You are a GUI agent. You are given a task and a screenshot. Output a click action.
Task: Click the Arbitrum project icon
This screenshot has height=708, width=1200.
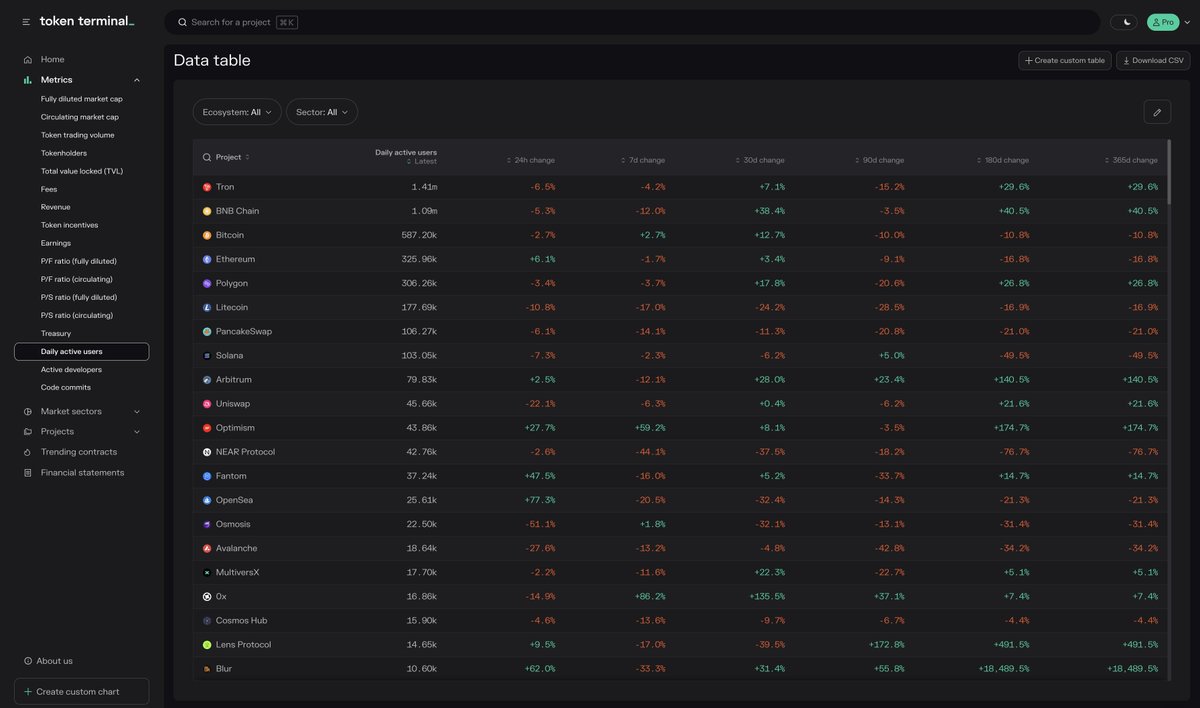207,380
